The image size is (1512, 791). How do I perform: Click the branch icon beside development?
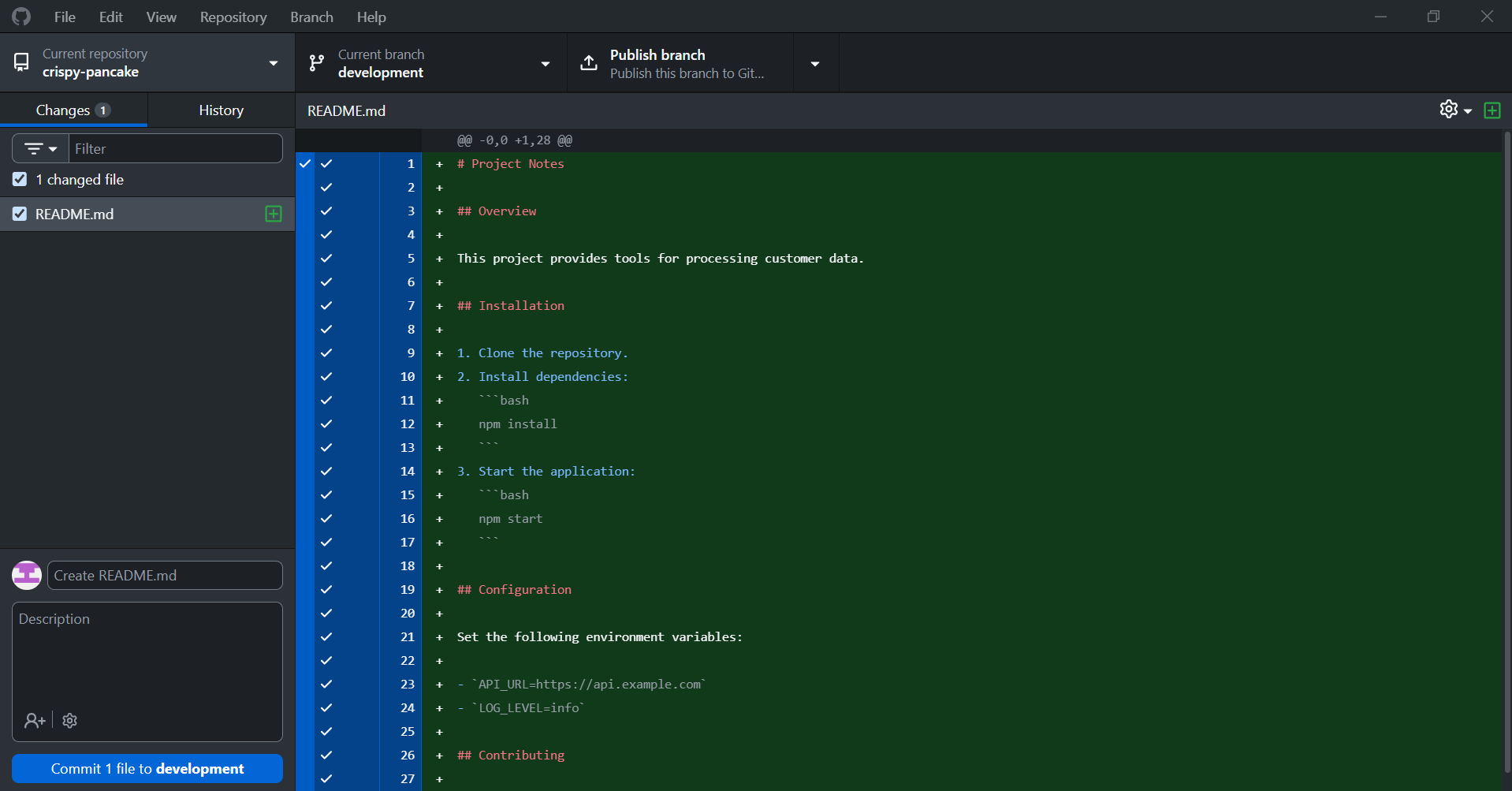tap(317, 63)
